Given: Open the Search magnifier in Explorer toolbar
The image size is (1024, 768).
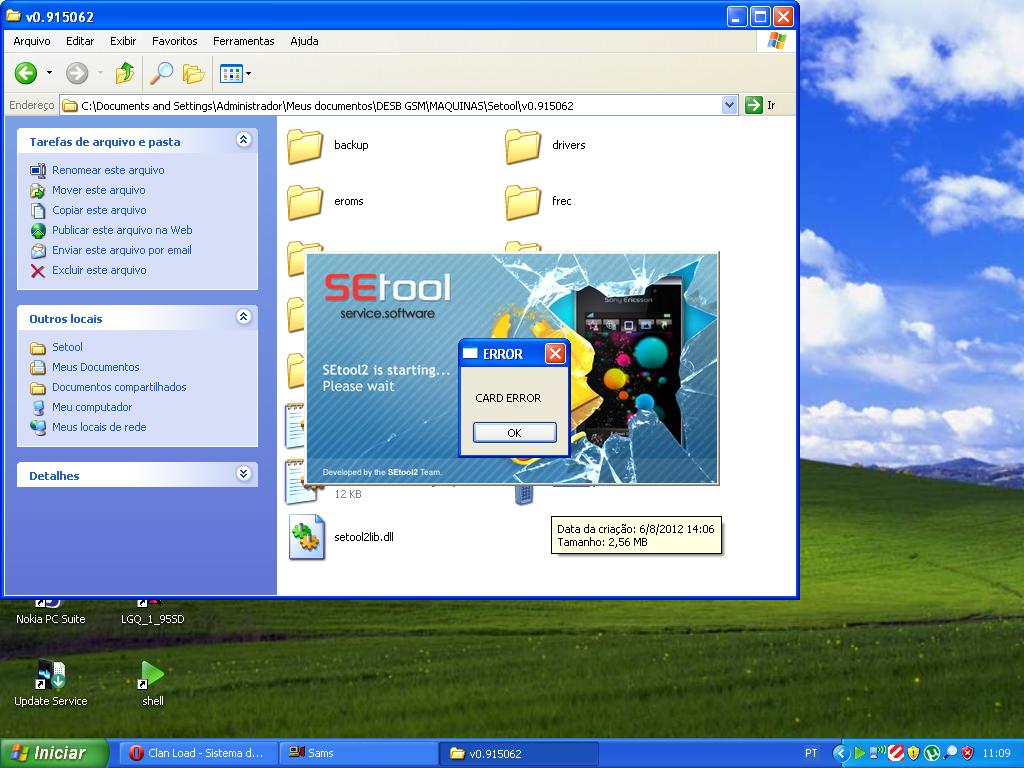Looking at the screenshot, I should coord(161,73).
